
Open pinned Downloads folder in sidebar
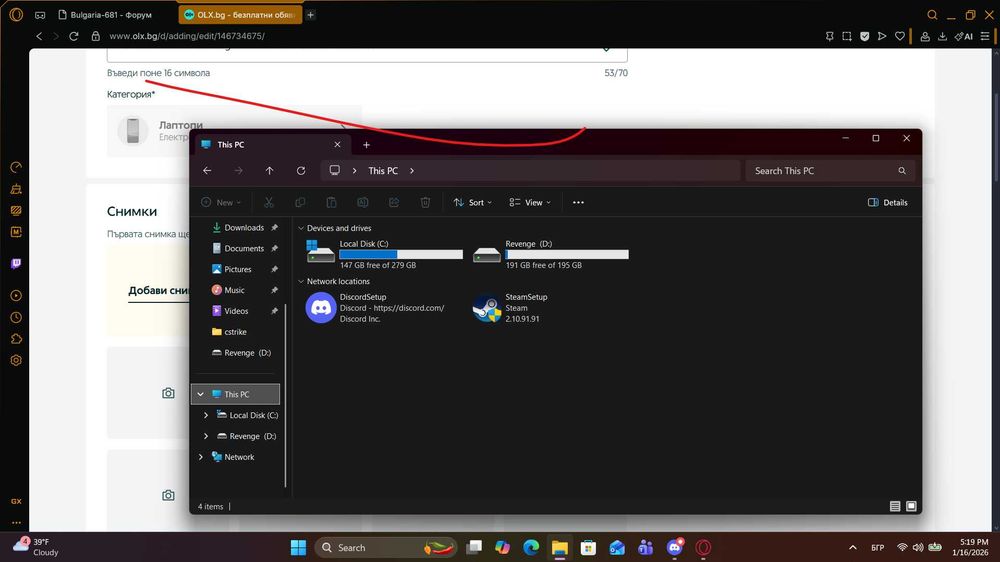(244, 228)
